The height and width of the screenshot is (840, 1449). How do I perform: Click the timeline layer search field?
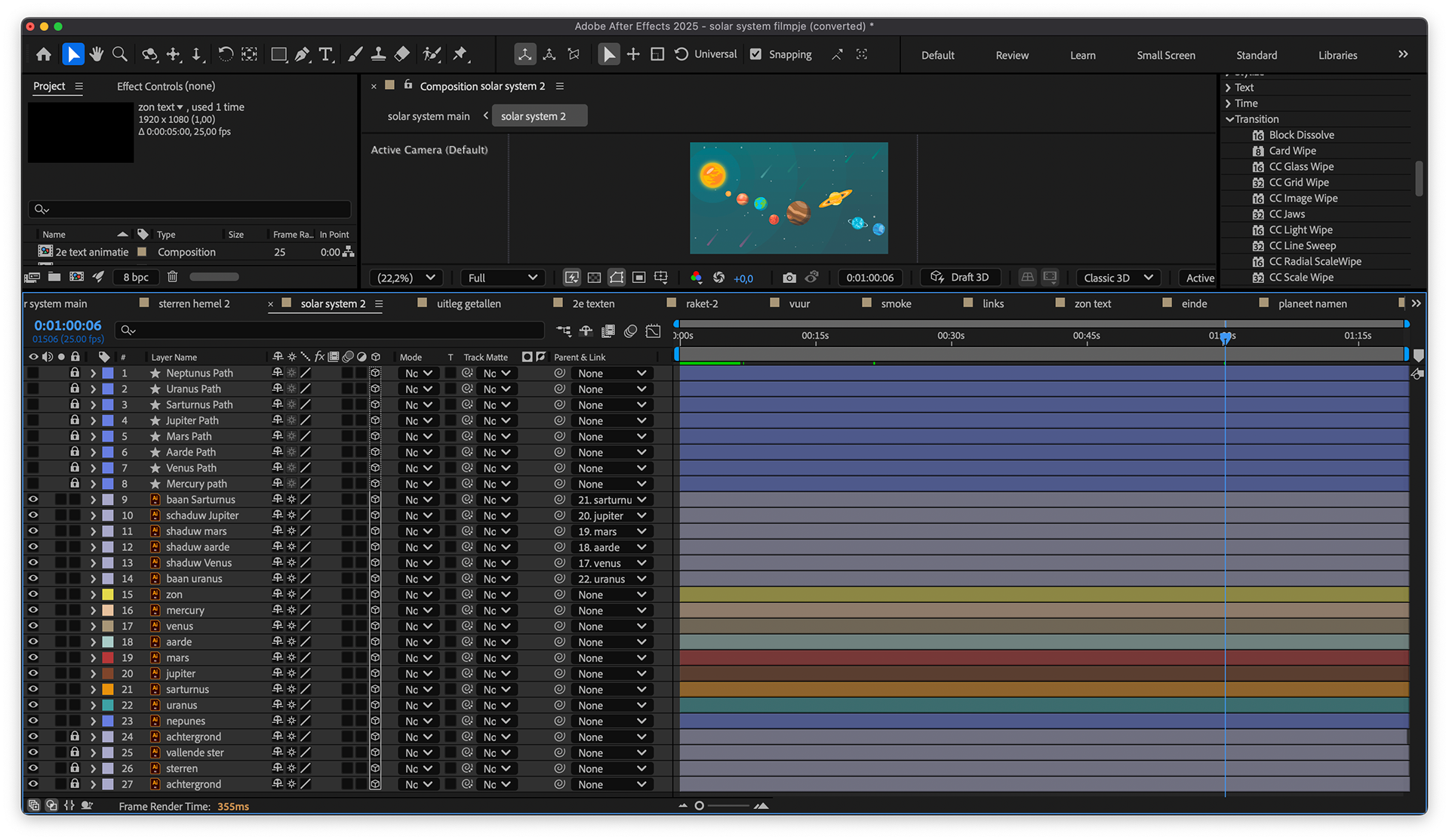click(x=332, y=330)
